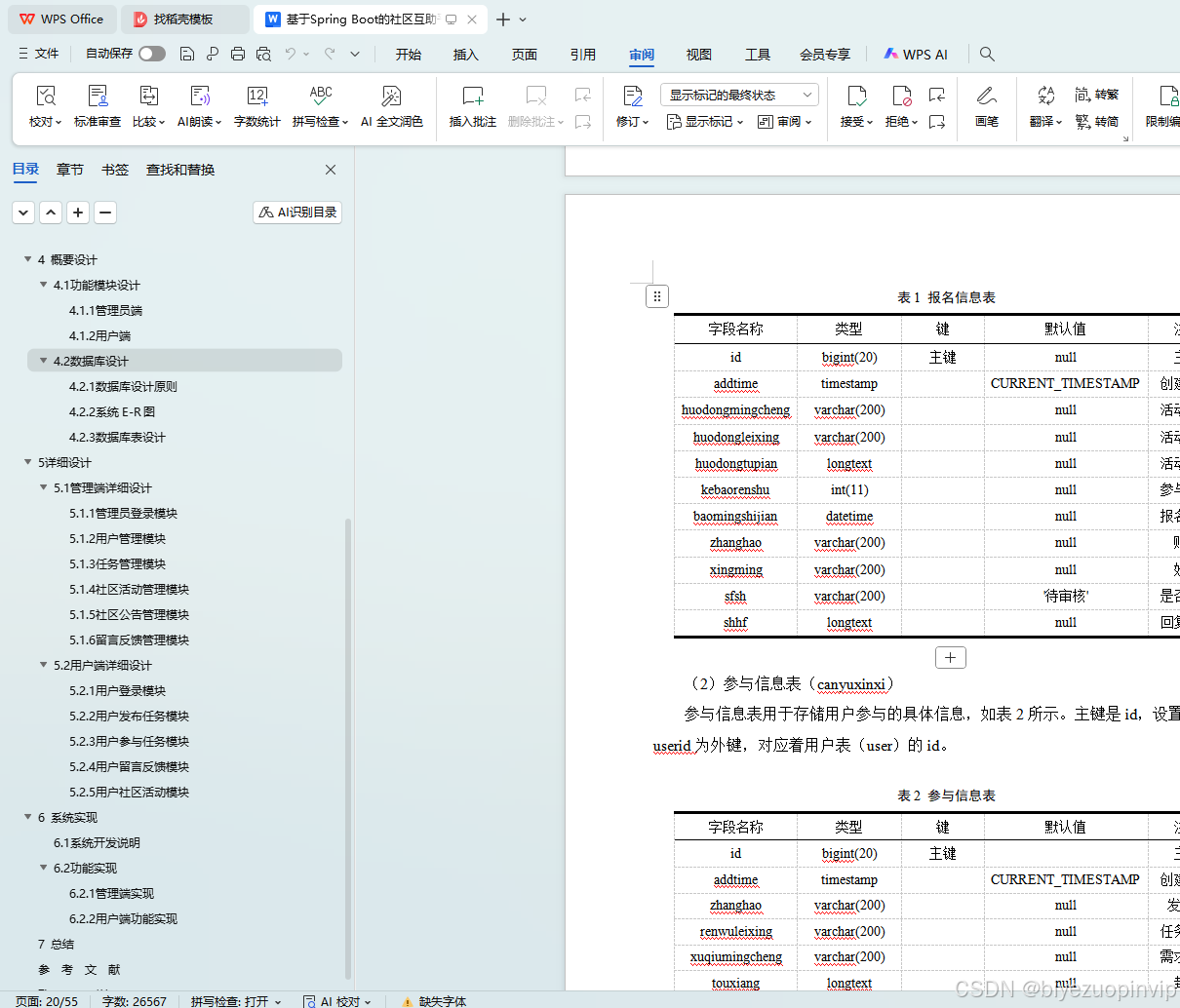Screen dimensions: 1180x1008
Task: Open the 比较 compare documents tool
Action: (149, 106)
